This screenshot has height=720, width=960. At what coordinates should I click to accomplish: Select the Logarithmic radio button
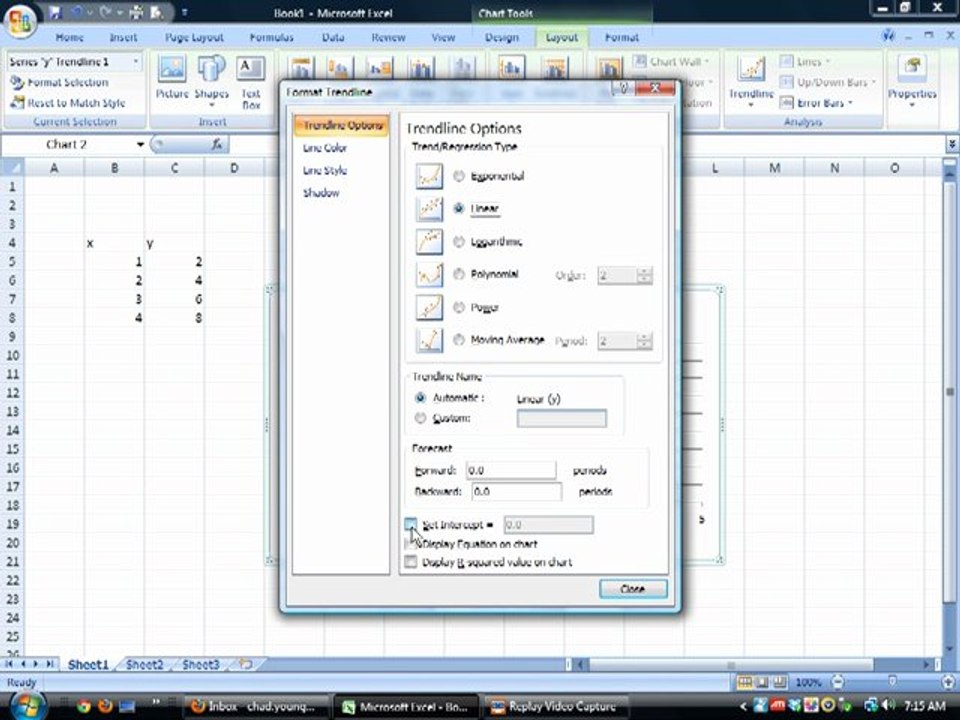pos(459,241)
